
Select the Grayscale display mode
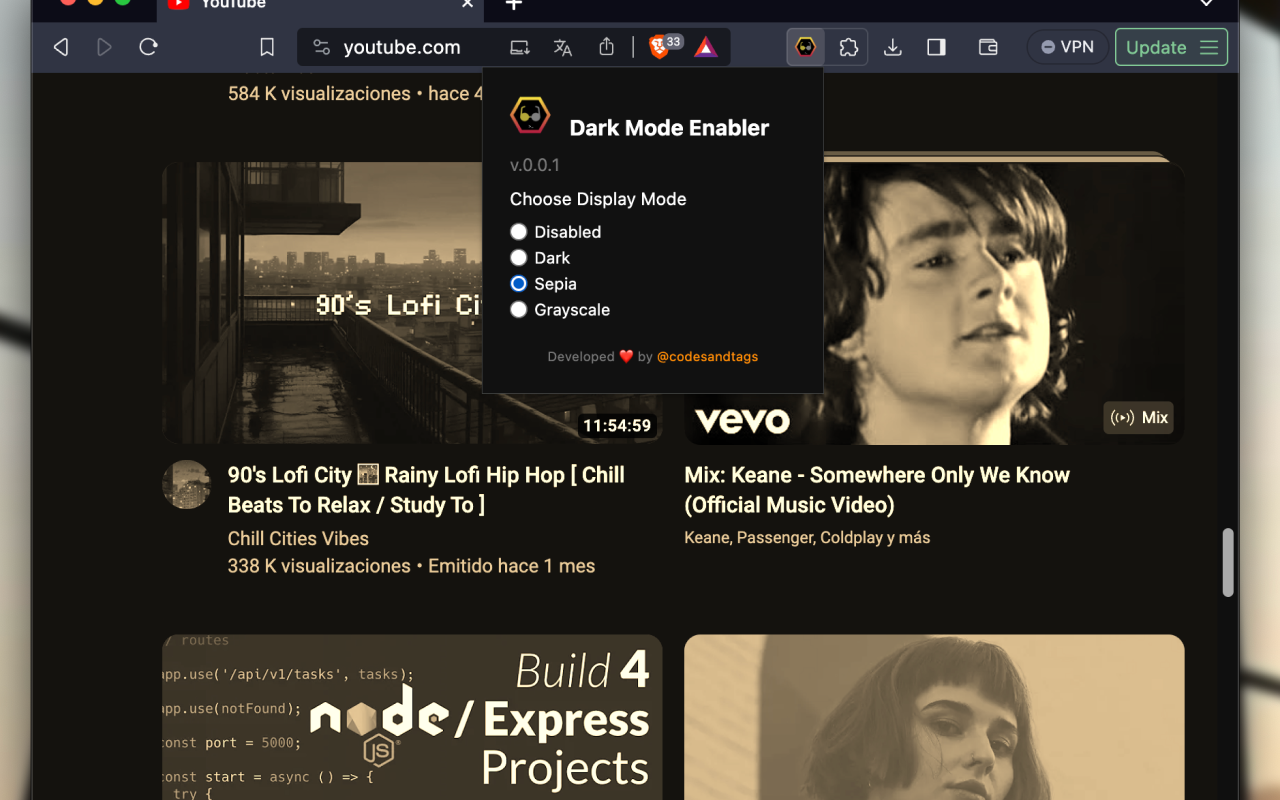(518, 310)
